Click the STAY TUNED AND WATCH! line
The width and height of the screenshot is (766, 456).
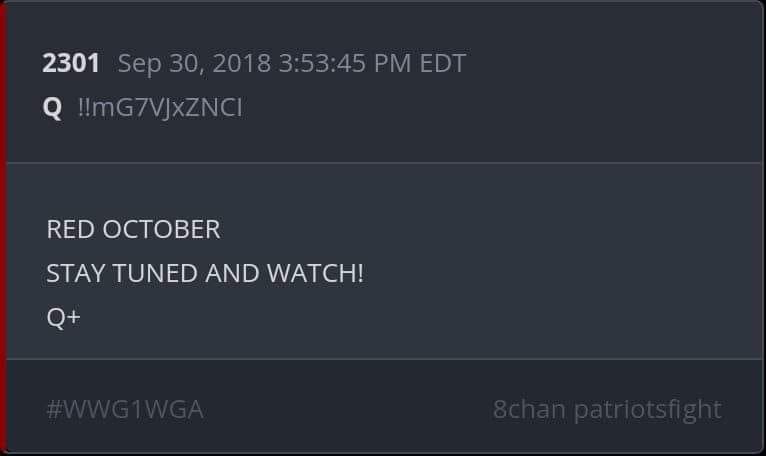click(205, 273)
